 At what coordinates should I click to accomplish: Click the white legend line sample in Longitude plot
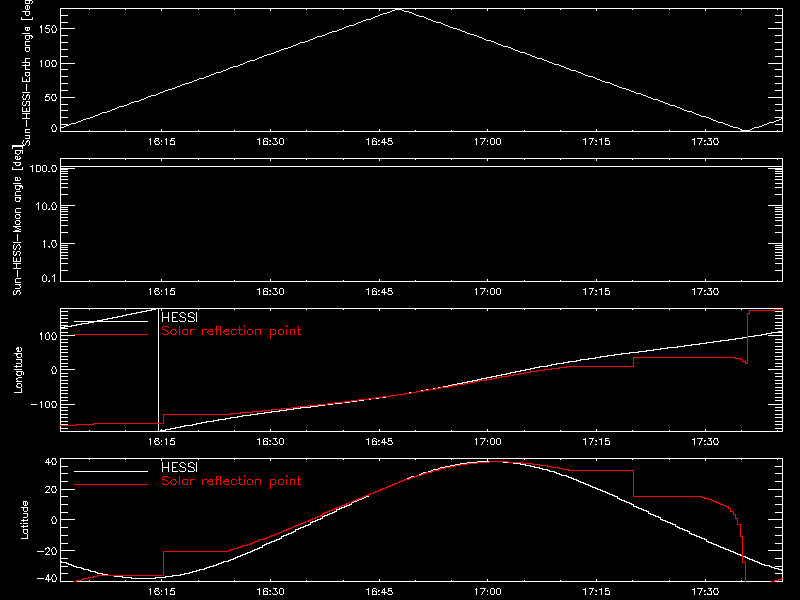point(111,321)
